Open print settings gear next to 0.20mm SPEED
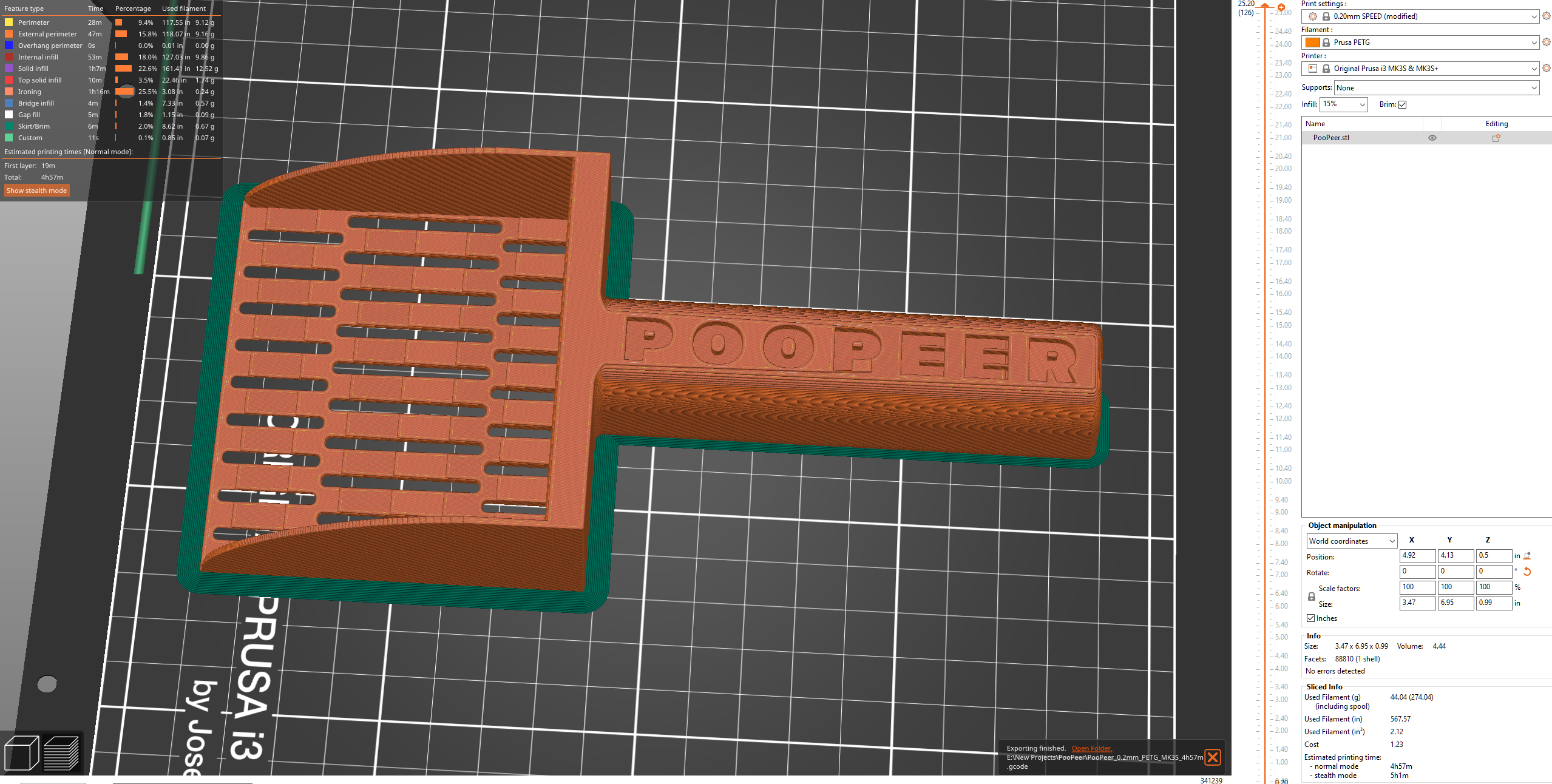This screenshot has width=1552, height=784. (x=1546, y=16)
